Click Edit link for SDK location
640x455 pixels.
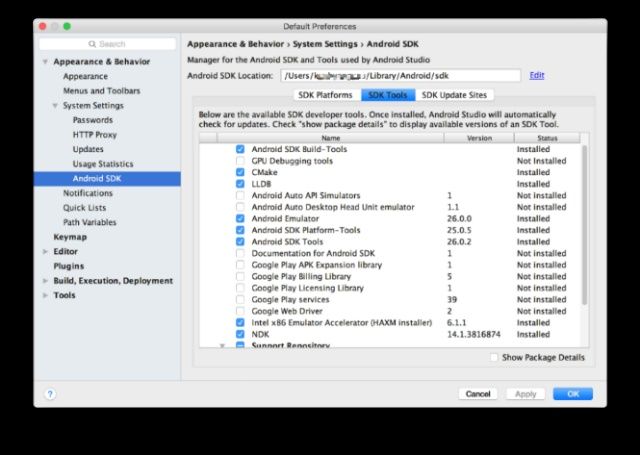pos(537,75)
